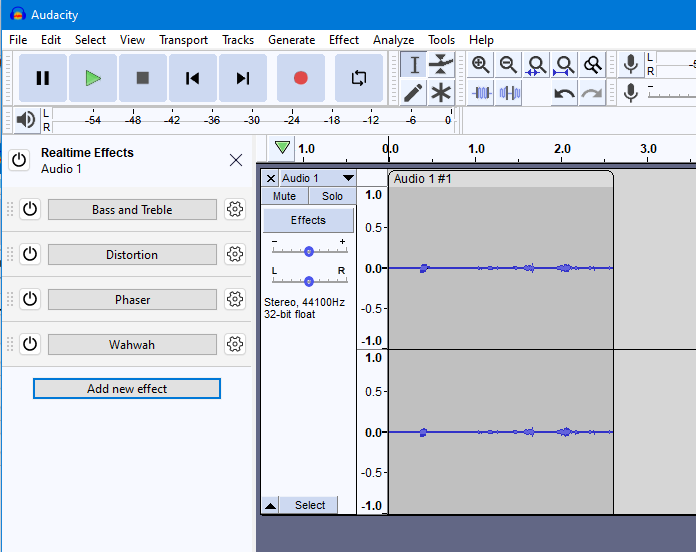Select the Envelope tool

441,65
